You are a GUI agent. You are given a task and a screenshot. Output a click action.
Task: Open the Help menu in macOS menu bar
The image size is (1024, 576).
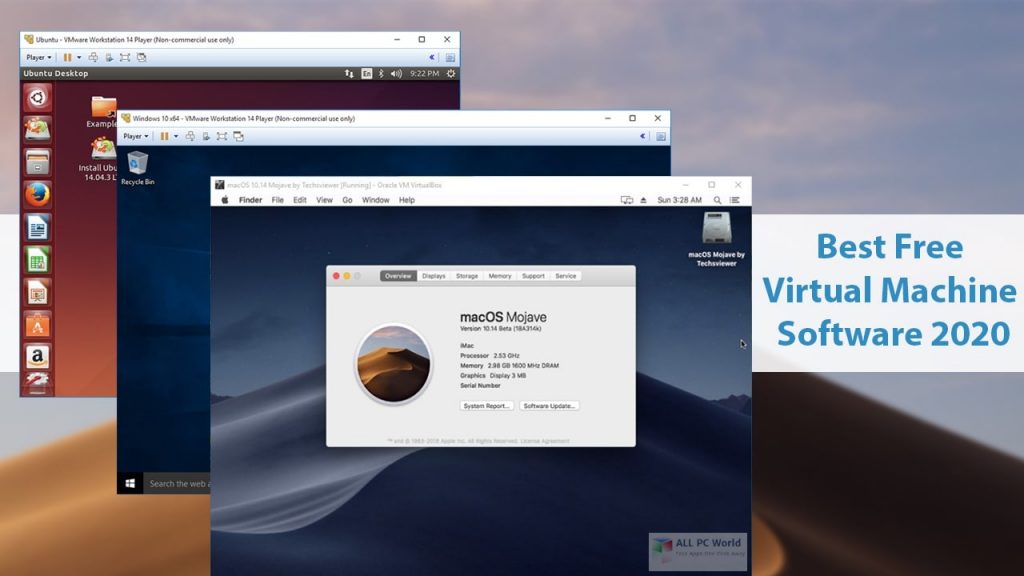(407, 200)
